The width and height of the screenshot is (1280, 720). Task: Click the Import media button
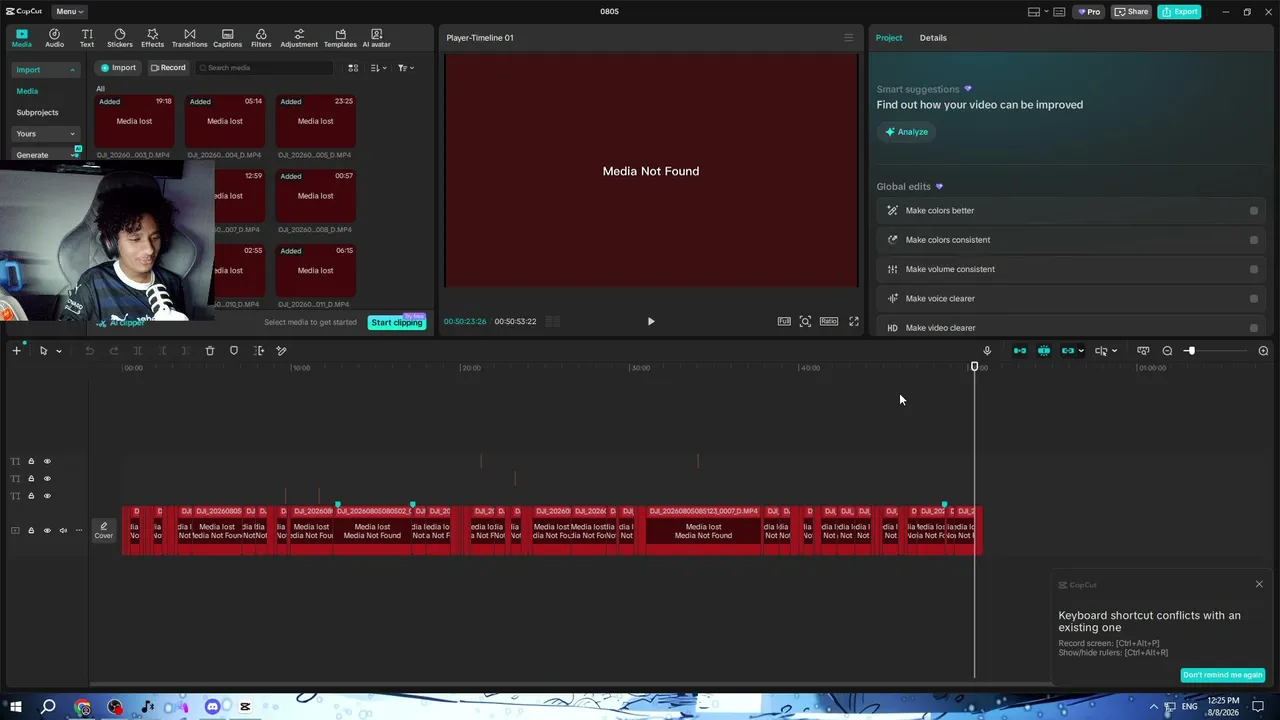pyautogui.click(x=118, y=68)
